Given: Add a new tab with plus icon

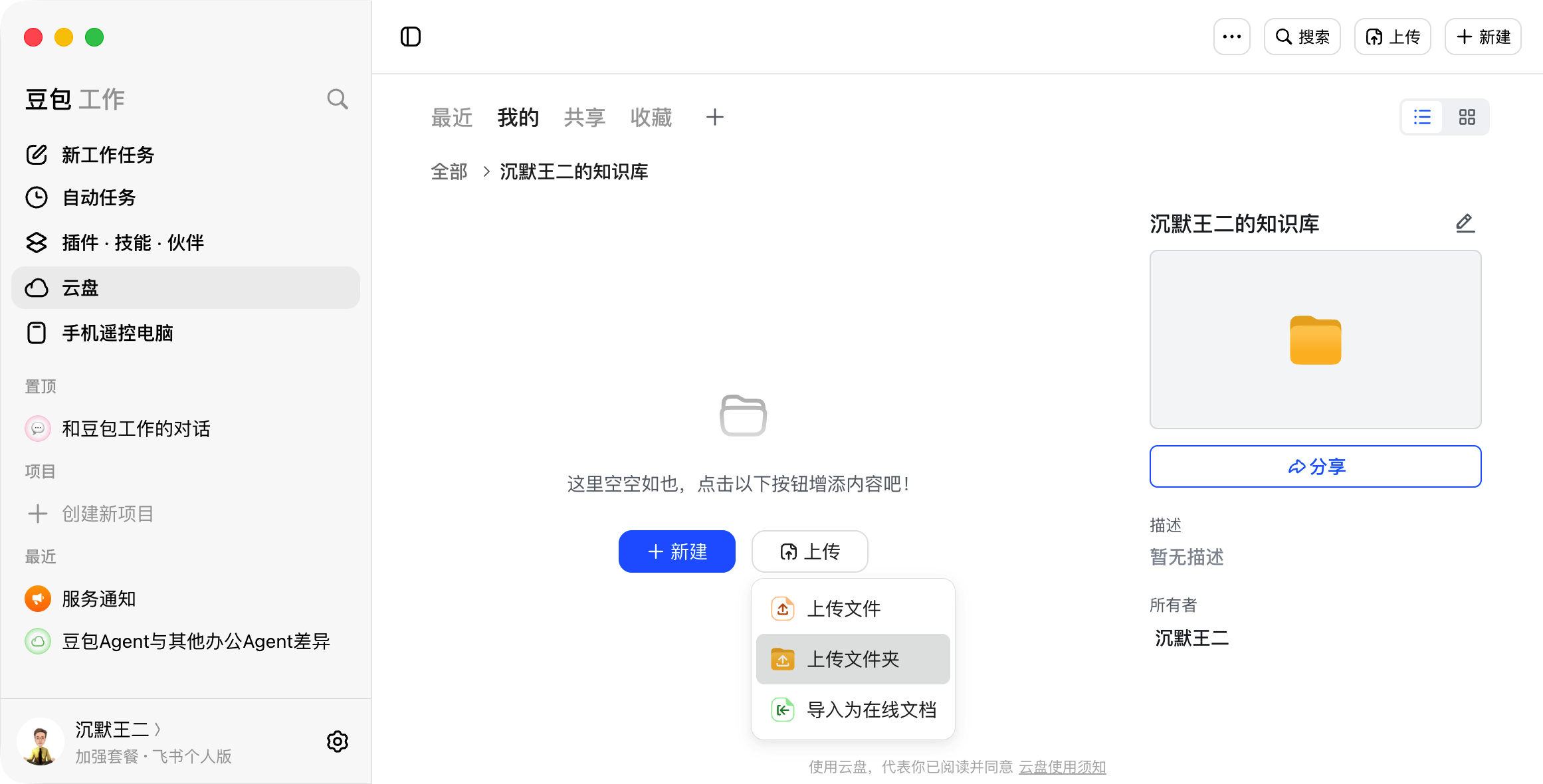Looking at the screenshot, I should tap(715, 118).
